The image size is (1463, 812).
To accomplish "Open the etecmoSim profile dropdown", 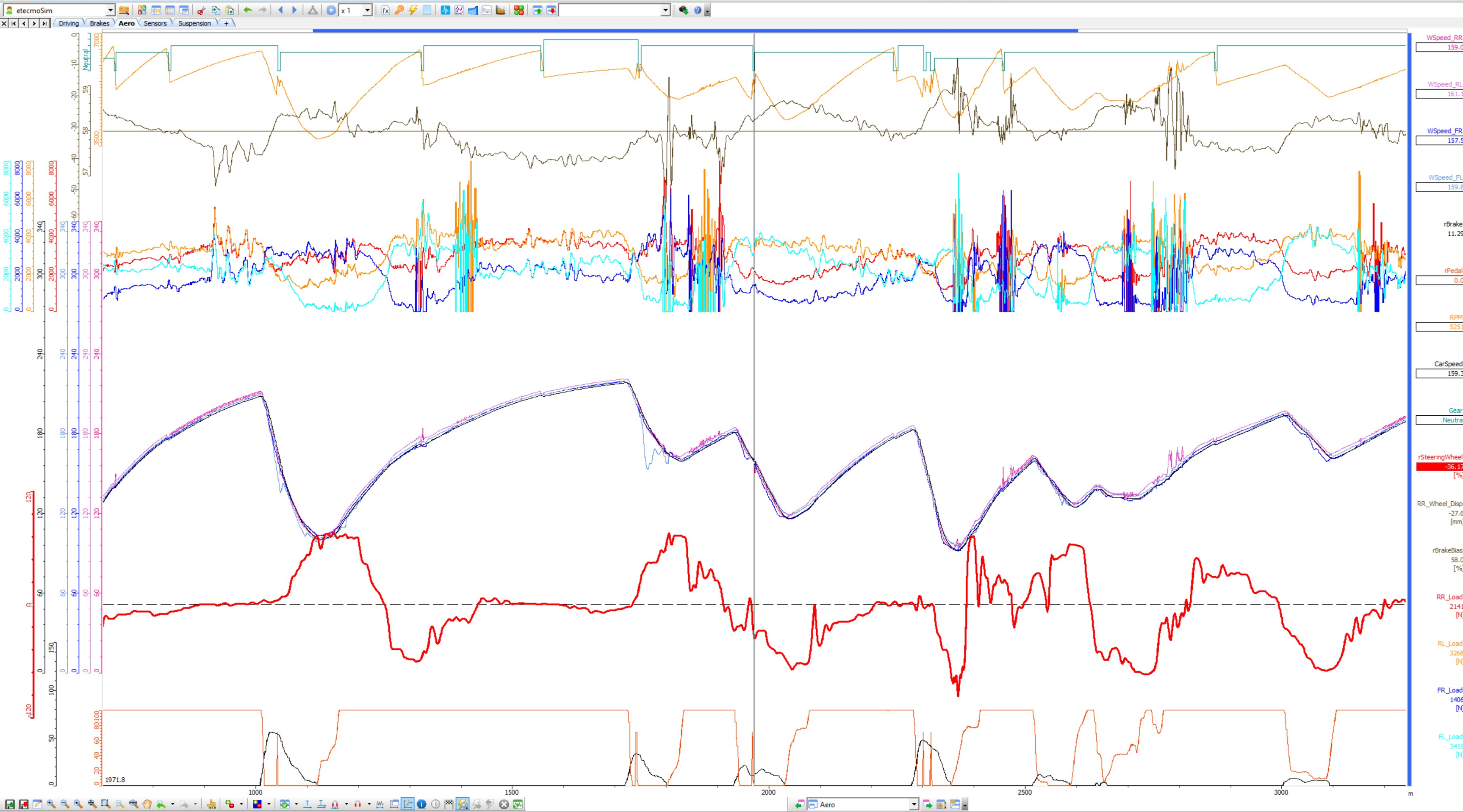I will tap(110, 10).
